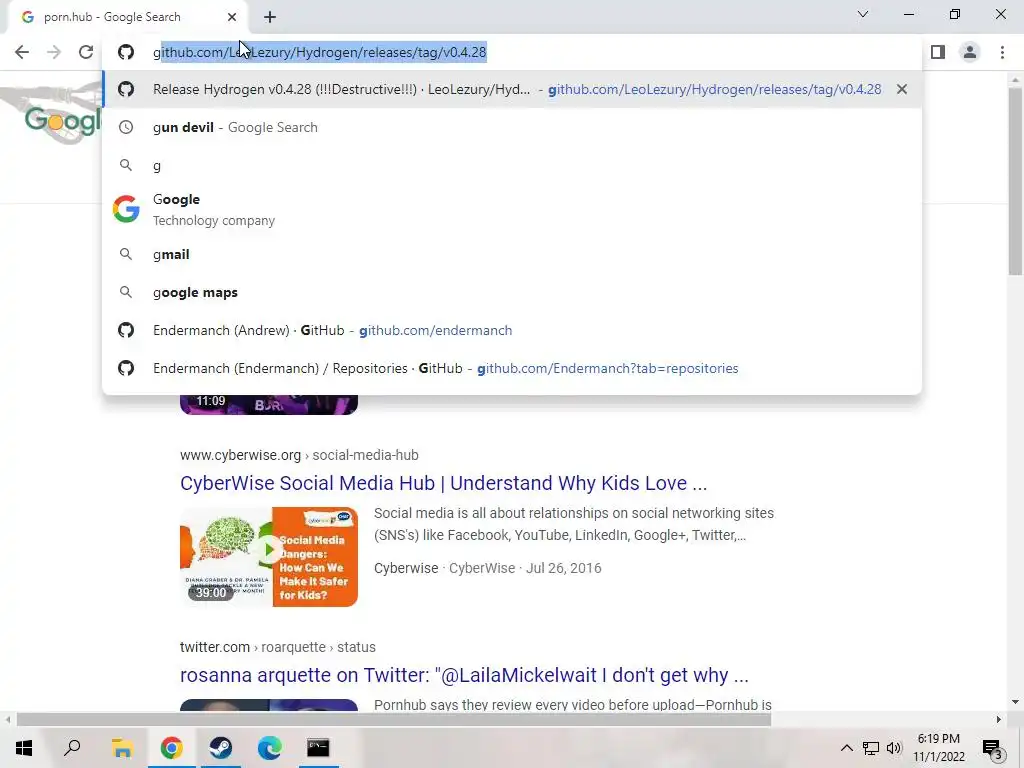Click the 11:09 video thumbnail

tap(269, 404)
